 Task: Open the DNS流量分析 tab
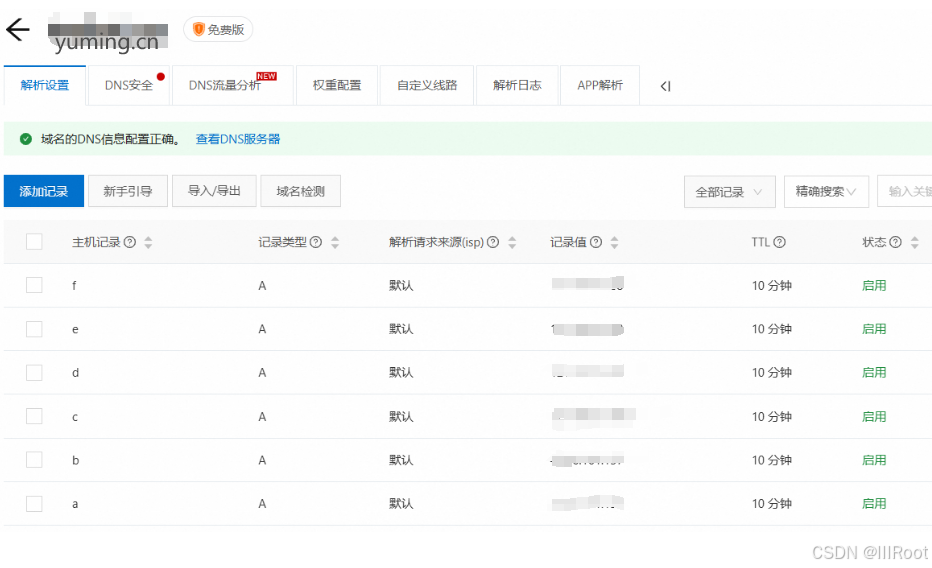[232, 86]
